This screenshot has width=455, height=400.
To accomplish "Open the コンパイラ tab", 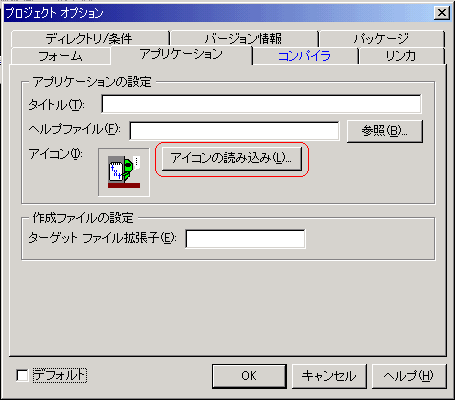I will pos(304,56).
